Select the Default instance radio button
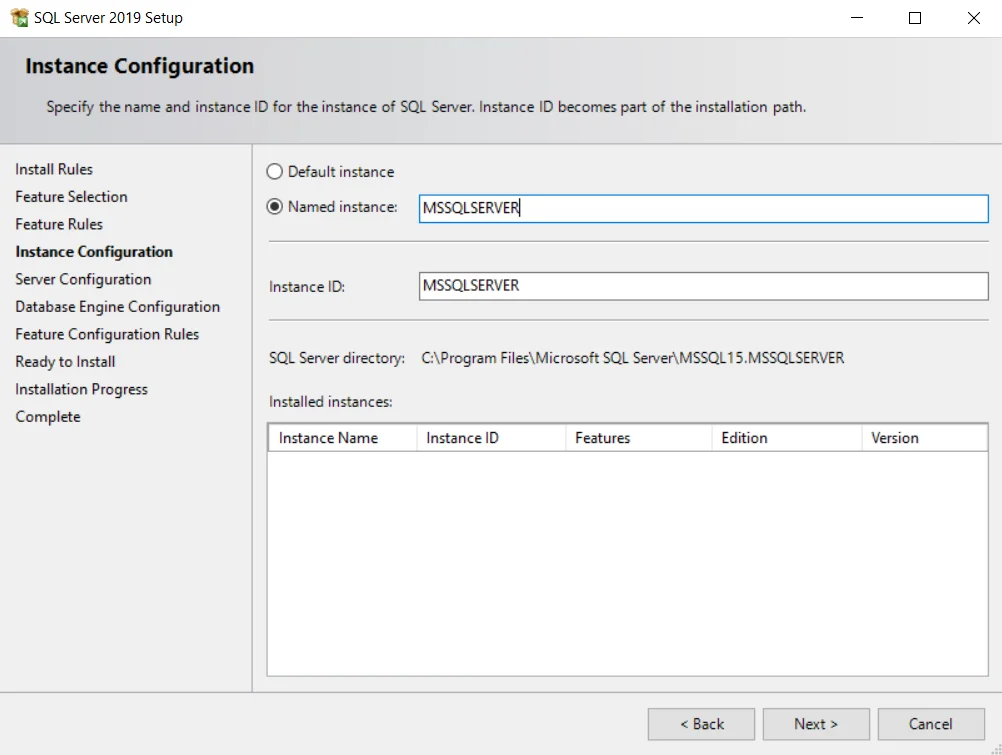Viewport: 1002px width, 755px height. (x=274, y=171)
